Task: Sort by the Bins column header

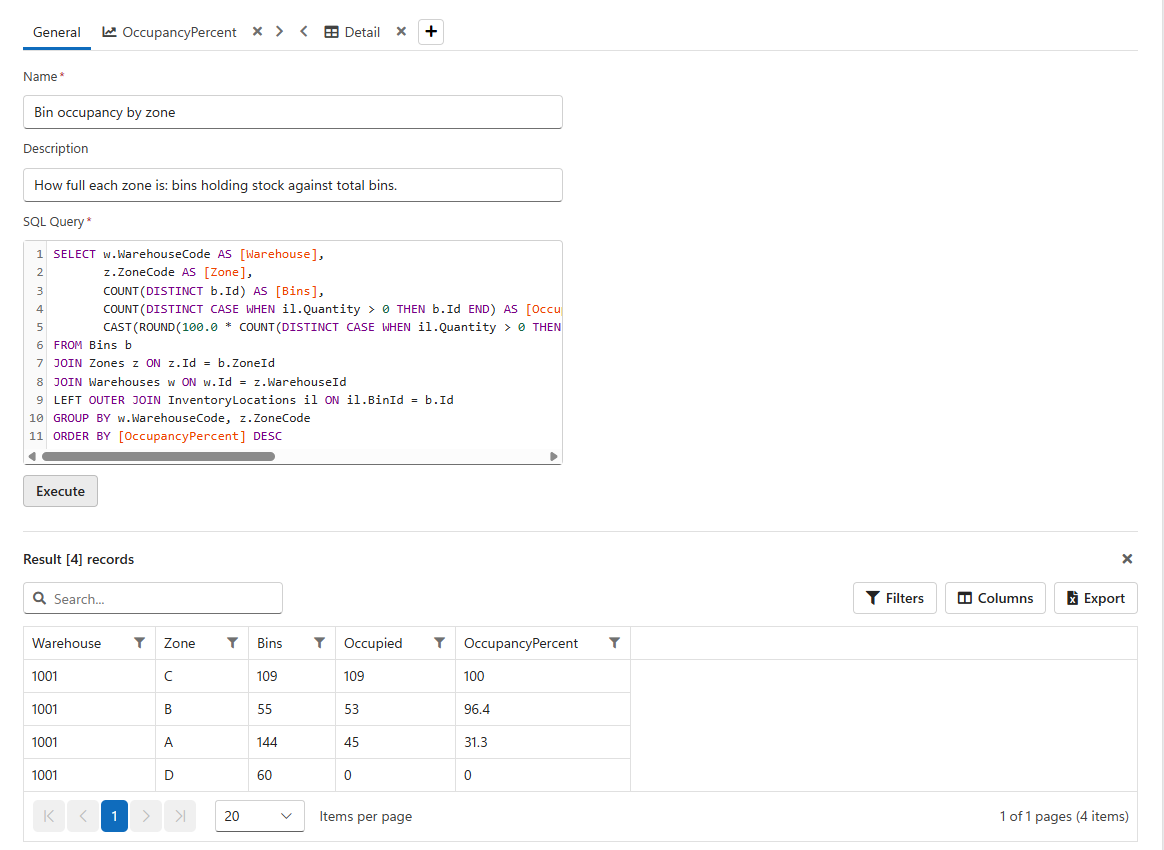Action: pos(269,643)
